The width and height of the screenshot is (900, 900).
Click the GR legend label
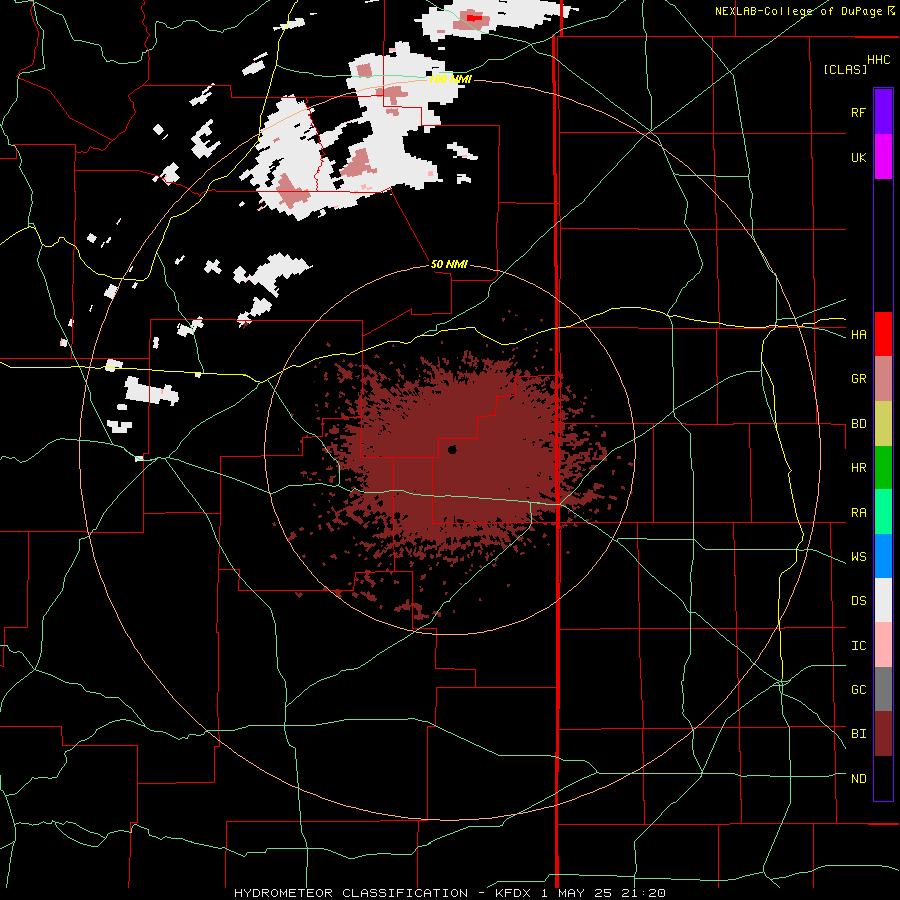(x=858, y=379)
